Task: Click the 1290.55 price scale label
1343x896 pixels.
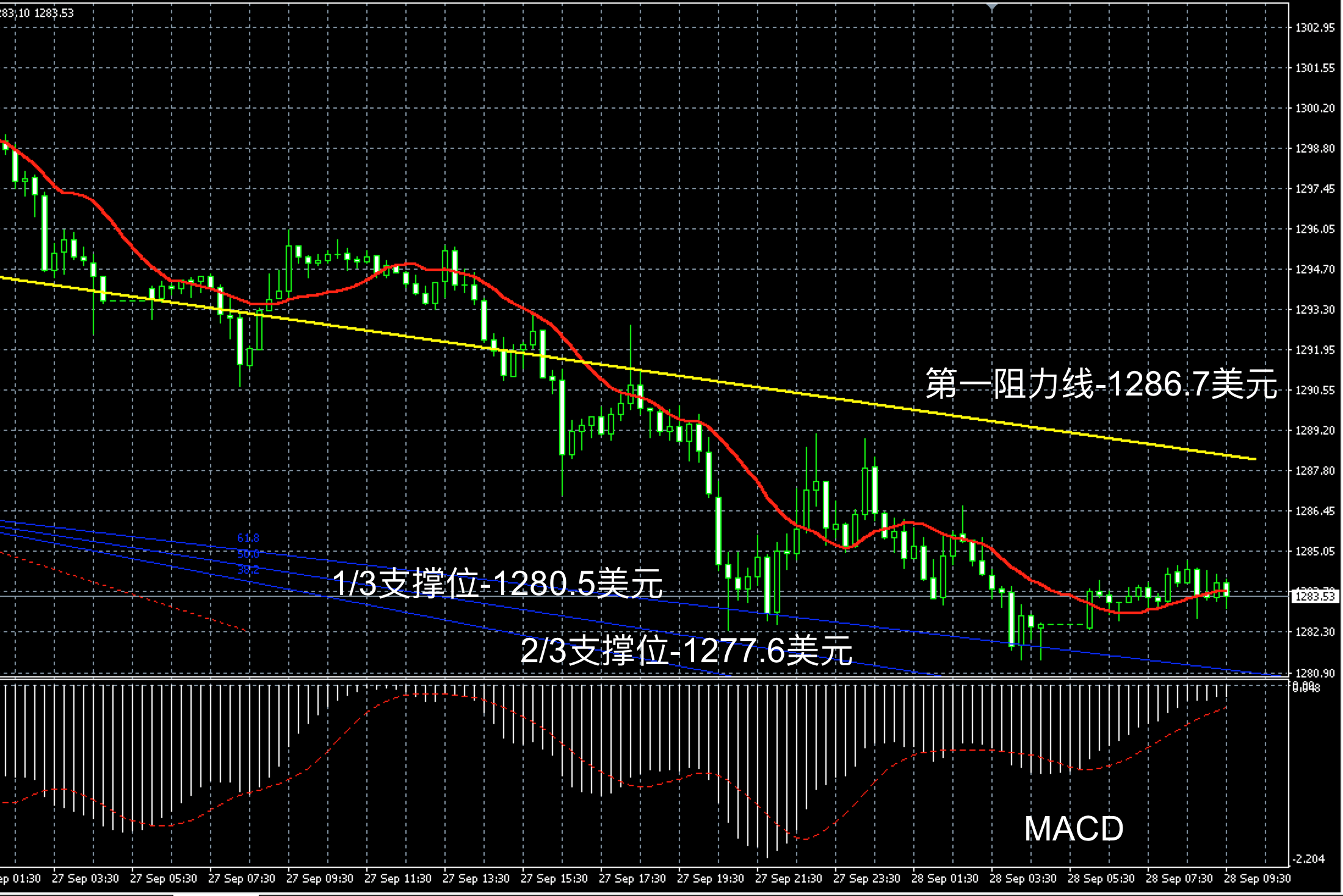Action: pos(1315,390)
